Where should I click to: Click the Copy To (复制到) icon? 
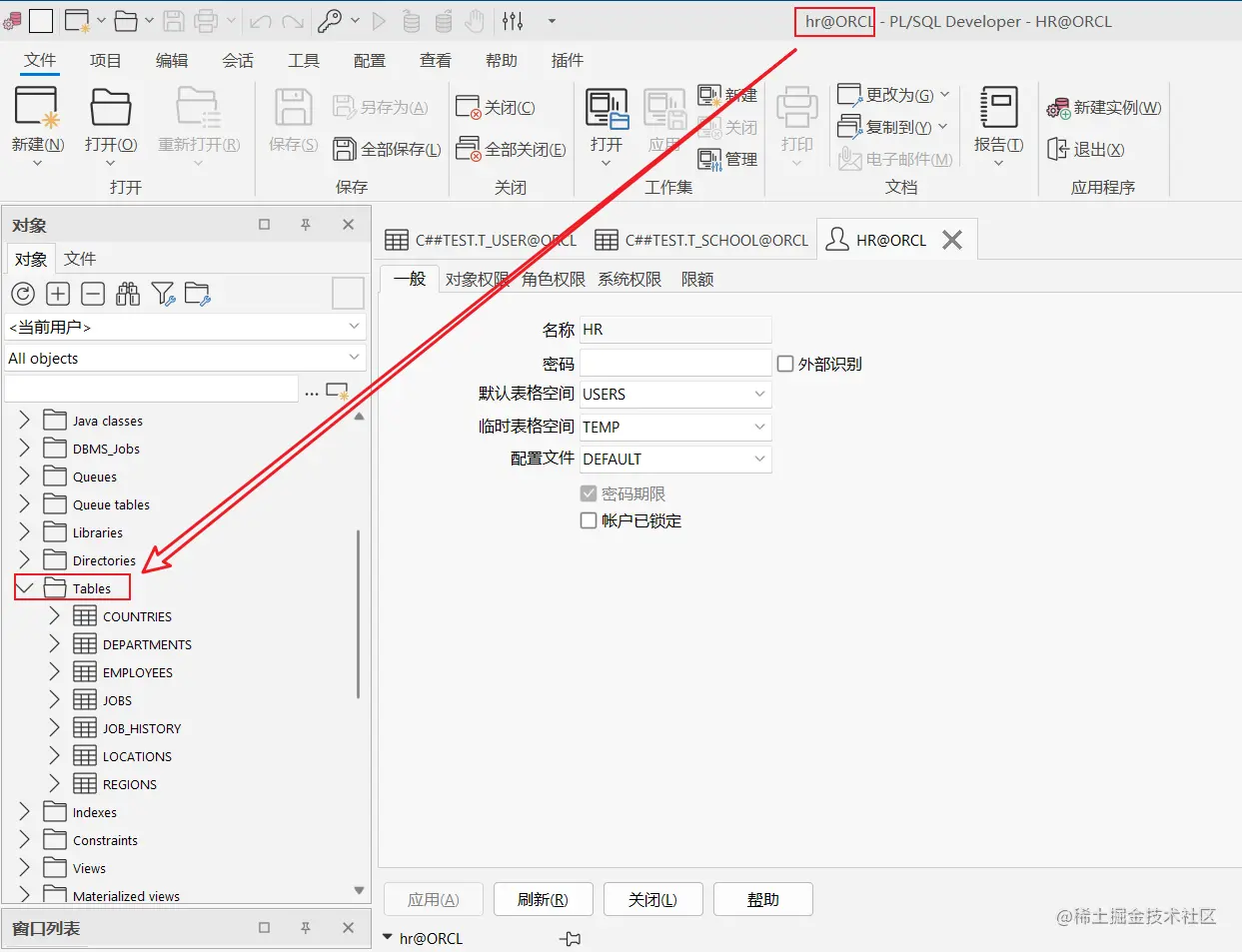click(x=849, y=127)
